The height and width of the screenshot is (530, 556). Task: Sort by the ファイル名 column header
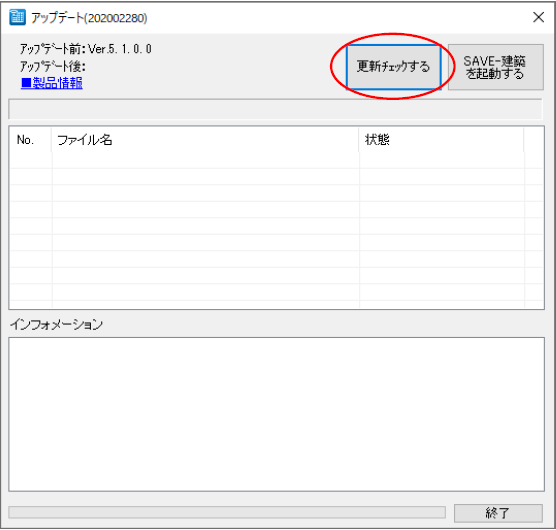coord(205,140)
